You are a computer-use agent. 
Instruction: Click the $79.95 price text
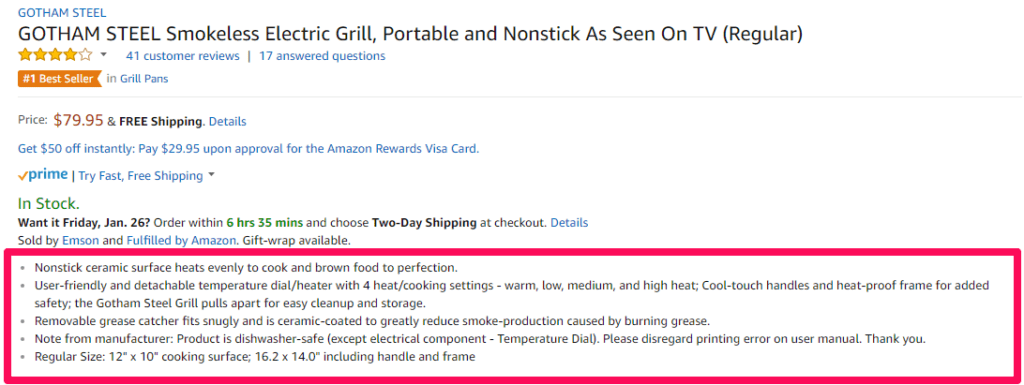pos(78,121)
